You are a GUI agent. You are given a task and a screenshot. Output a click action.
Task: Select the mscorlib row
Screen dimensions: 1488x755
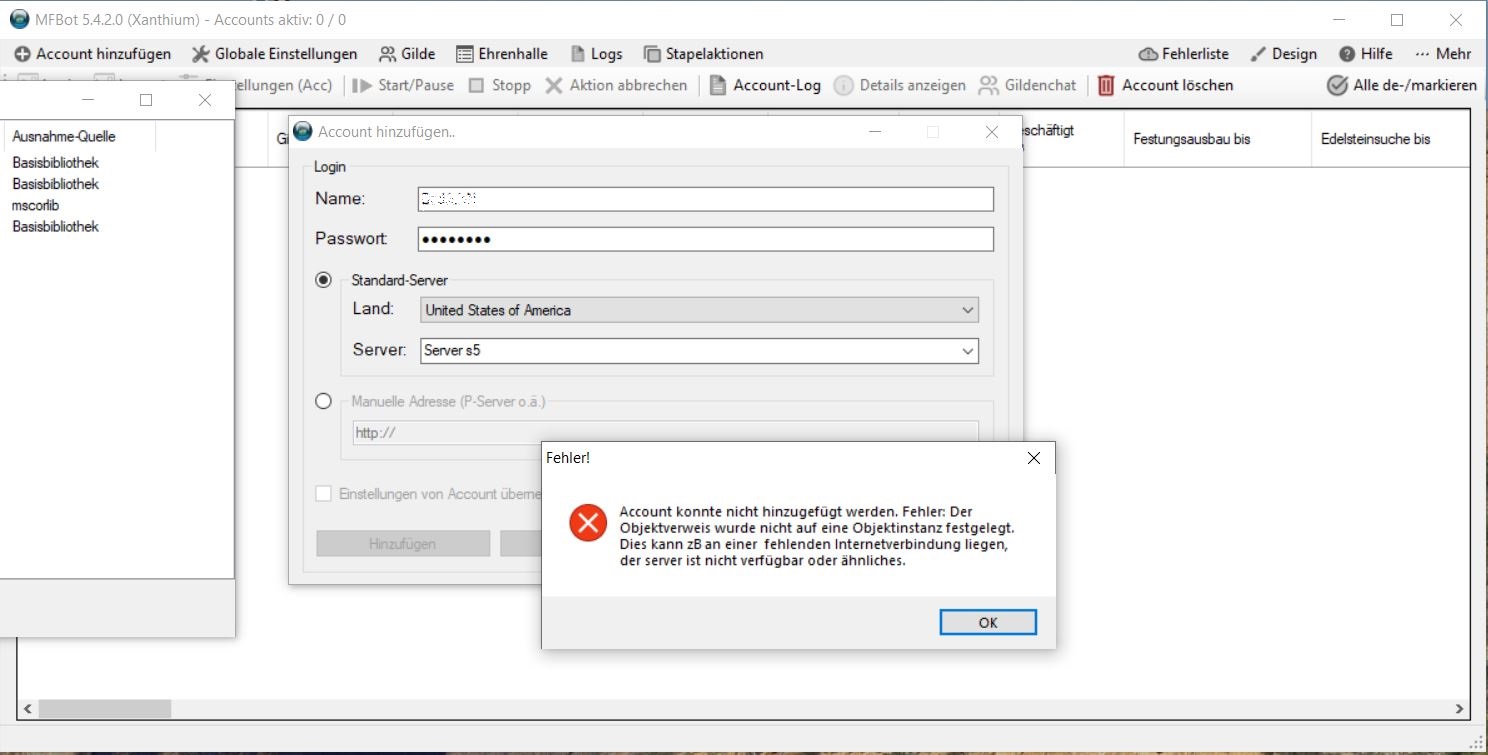click(x=36, y=205)
